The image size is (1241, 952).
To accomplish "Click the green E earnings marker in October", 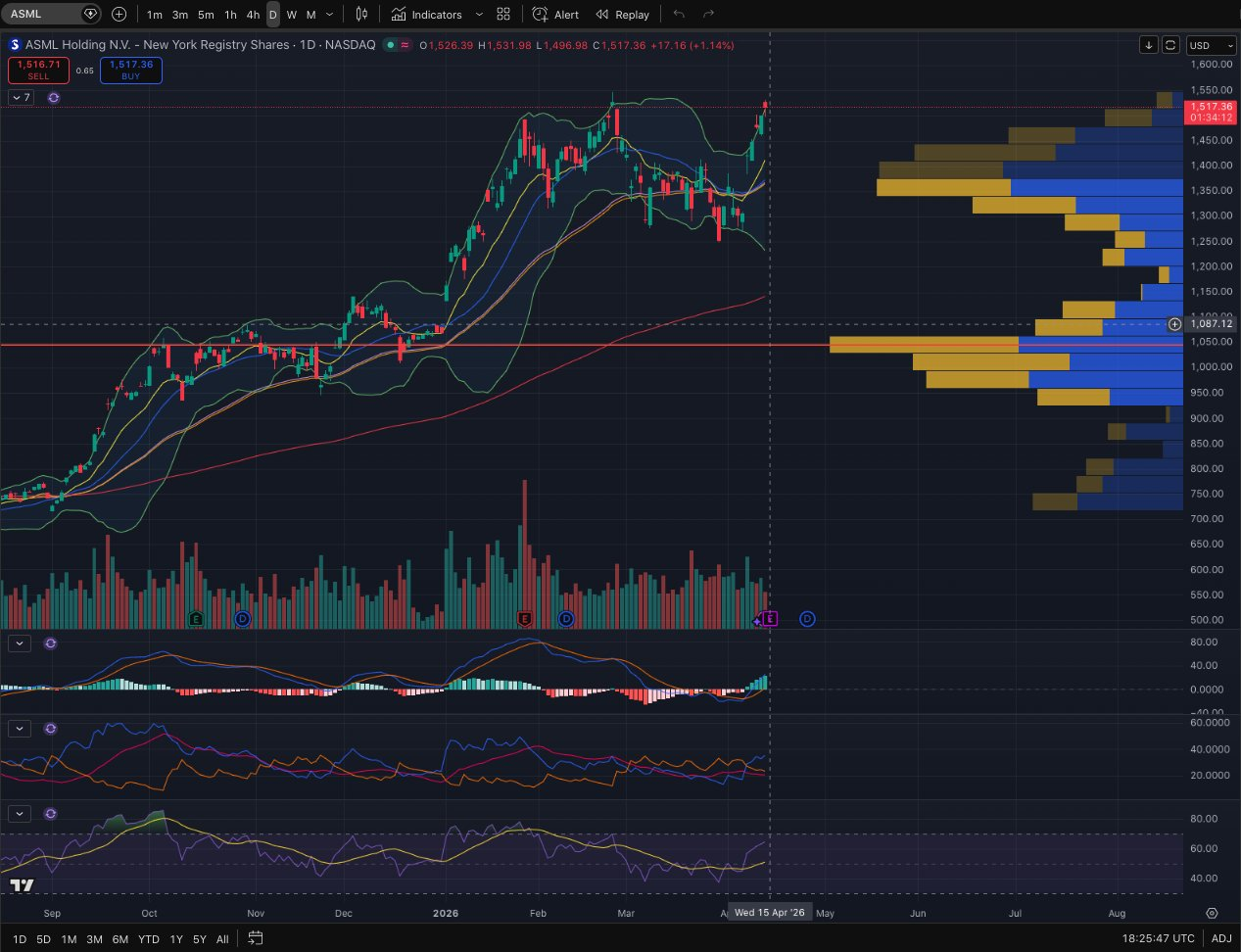I will [x=196, y=619].
